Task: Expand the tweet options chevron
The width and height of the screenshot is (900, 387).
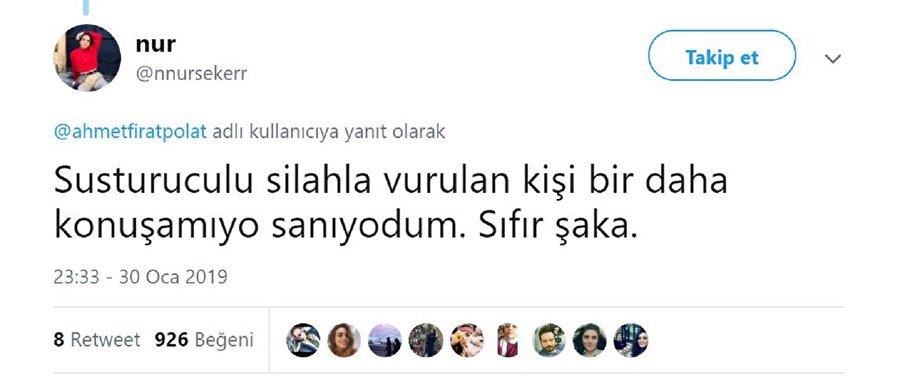Action: click(833, 58)
